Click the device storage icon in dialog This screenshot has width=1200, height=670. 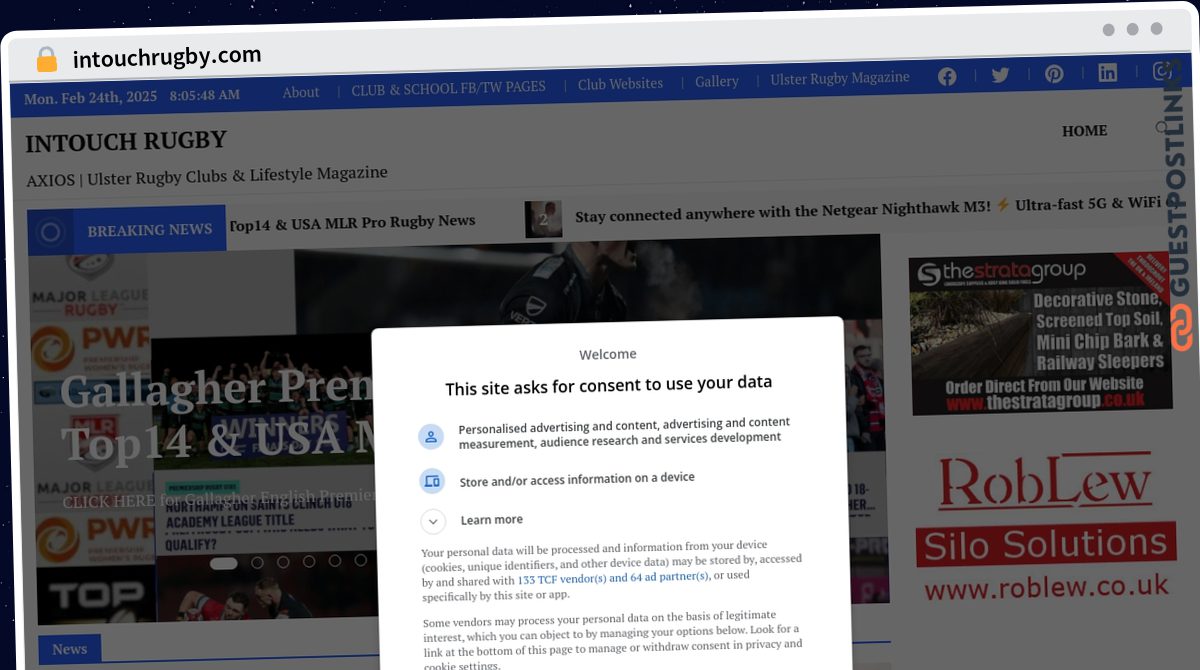tap(432, 481)
